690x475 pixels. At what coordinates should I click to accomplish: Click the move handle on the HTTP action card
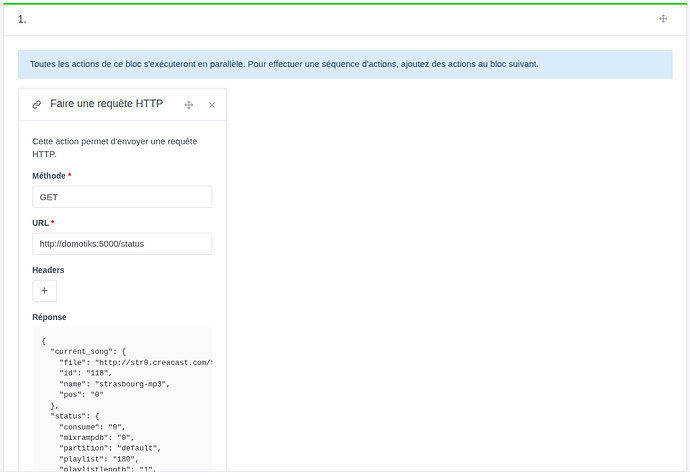[188, 104]
